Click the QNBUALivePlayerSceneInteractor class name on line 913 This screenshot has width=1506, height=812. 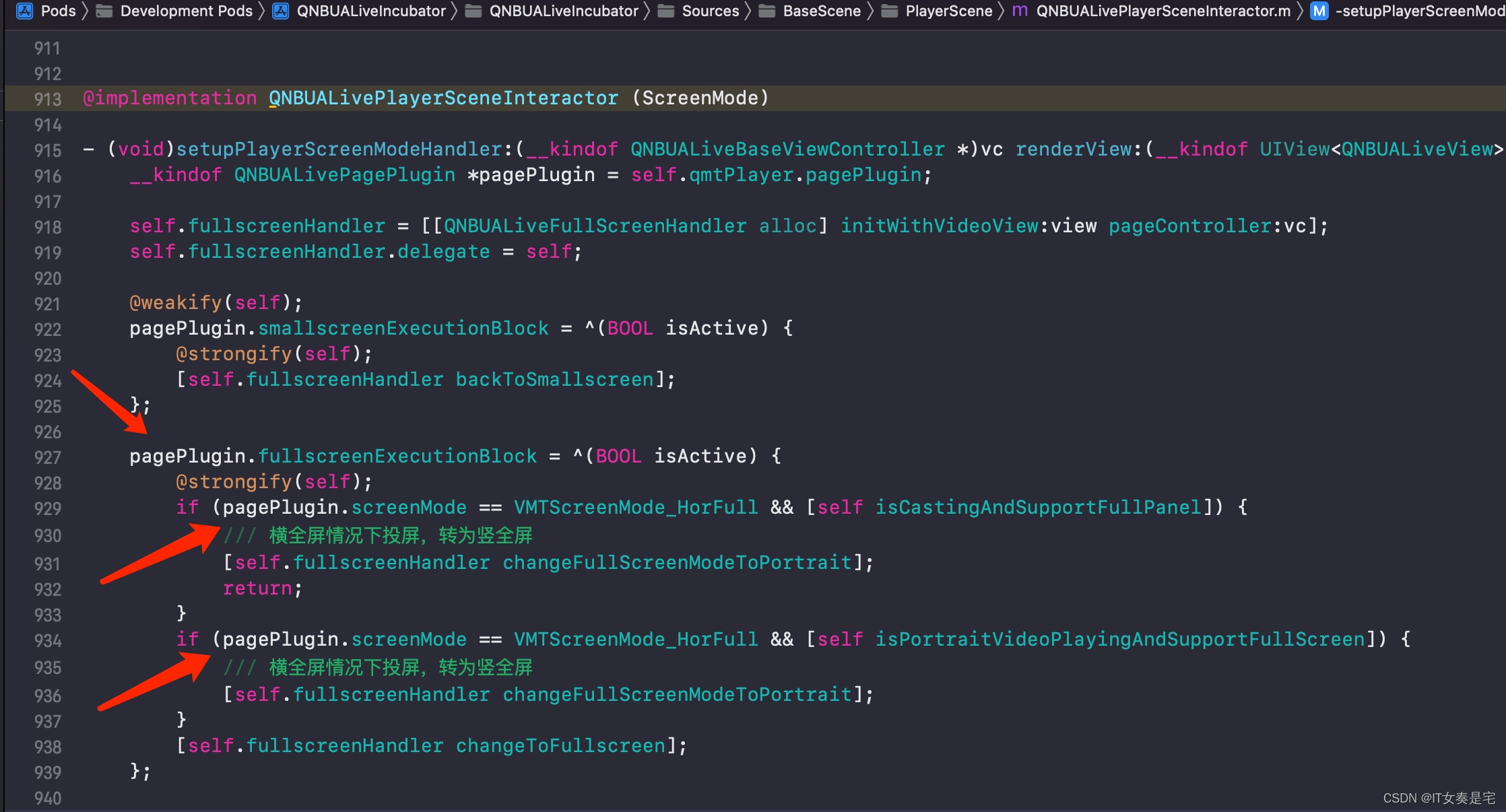(x=443, y=98)
